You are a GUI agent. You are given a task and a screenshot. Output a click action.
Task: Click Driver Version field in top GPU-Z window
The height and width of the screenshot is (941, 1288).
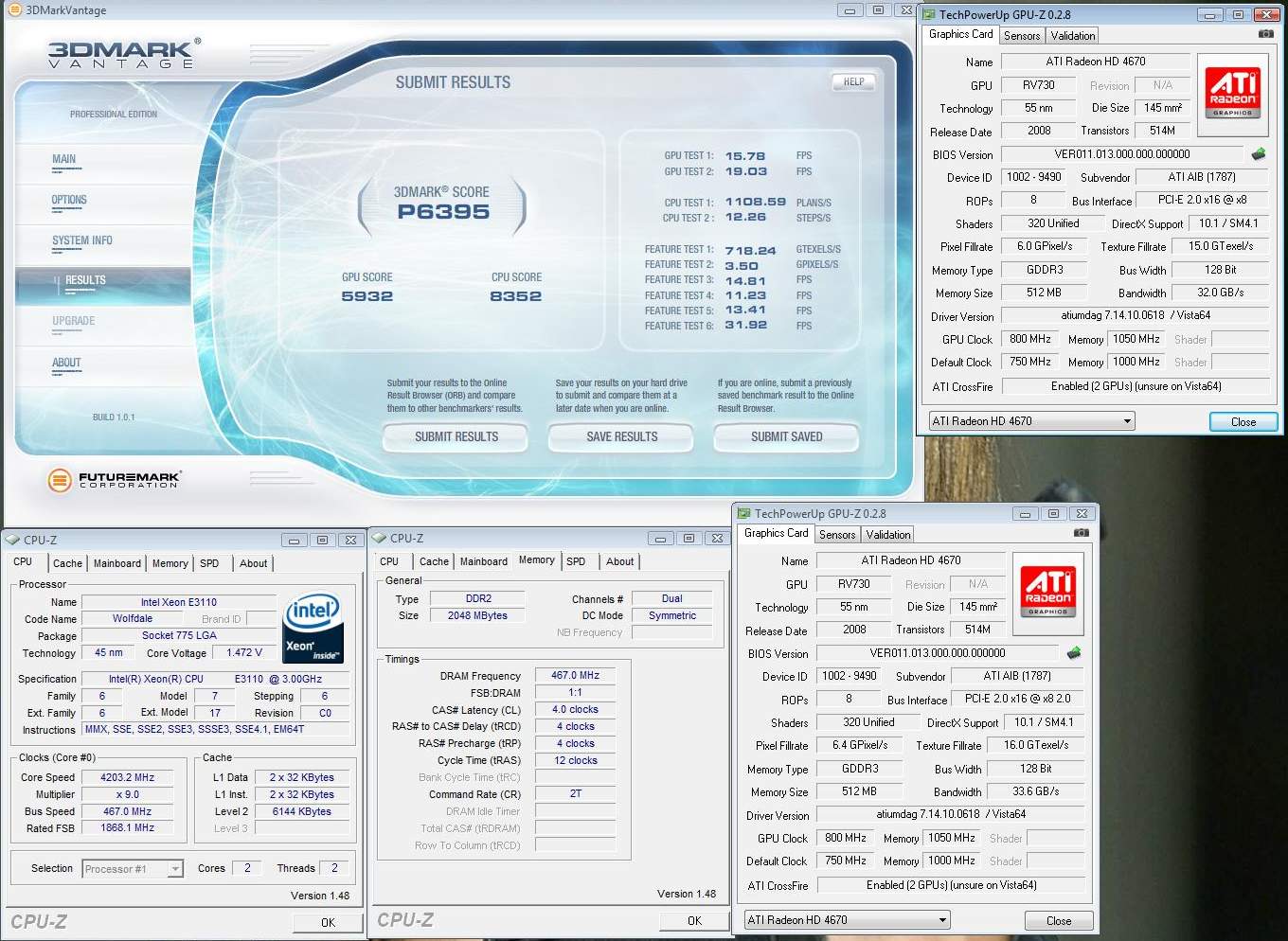1136,315
